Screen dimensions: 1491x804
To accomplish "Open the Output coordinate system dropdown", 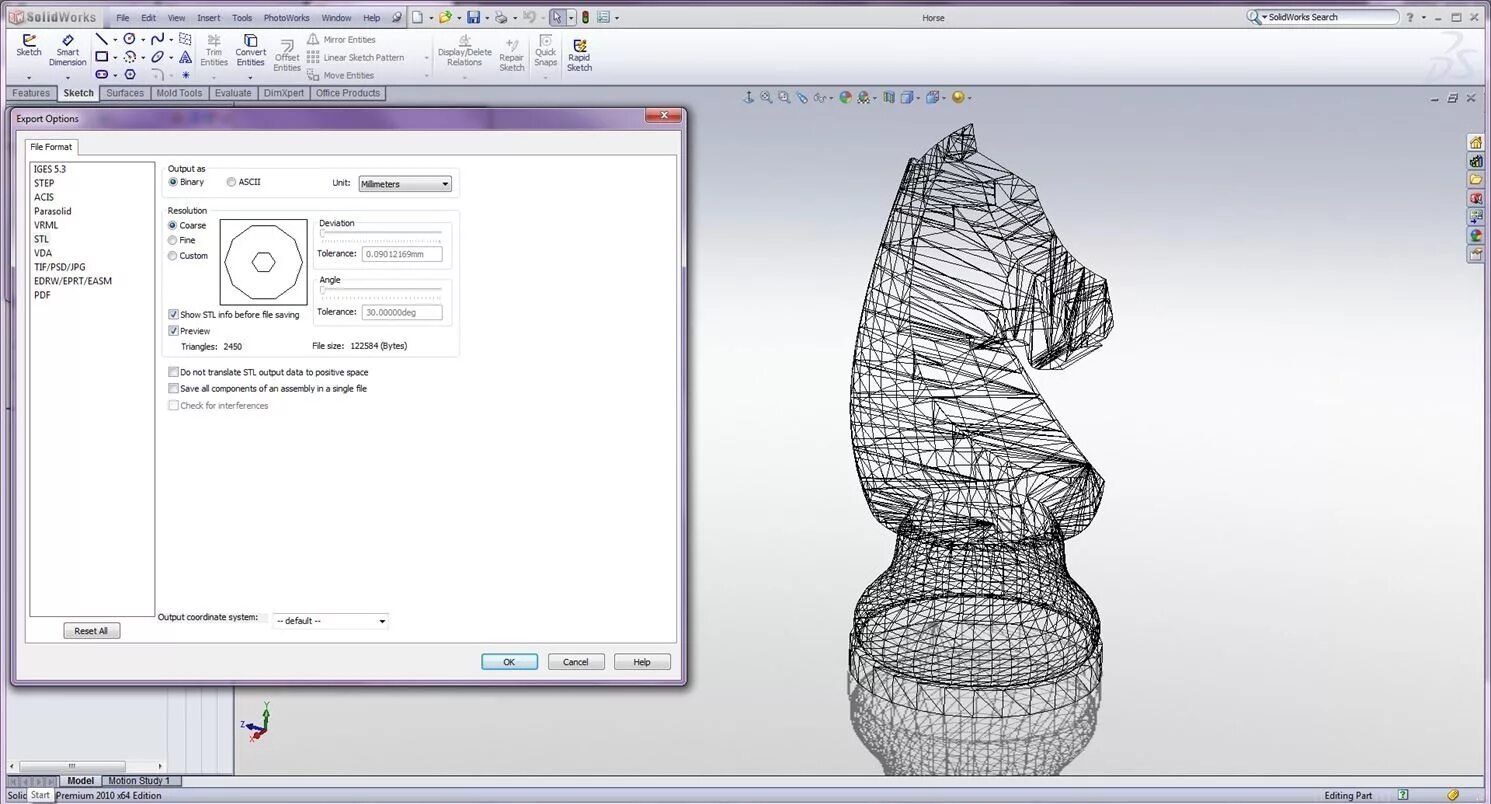I will (x=330, y=621).
